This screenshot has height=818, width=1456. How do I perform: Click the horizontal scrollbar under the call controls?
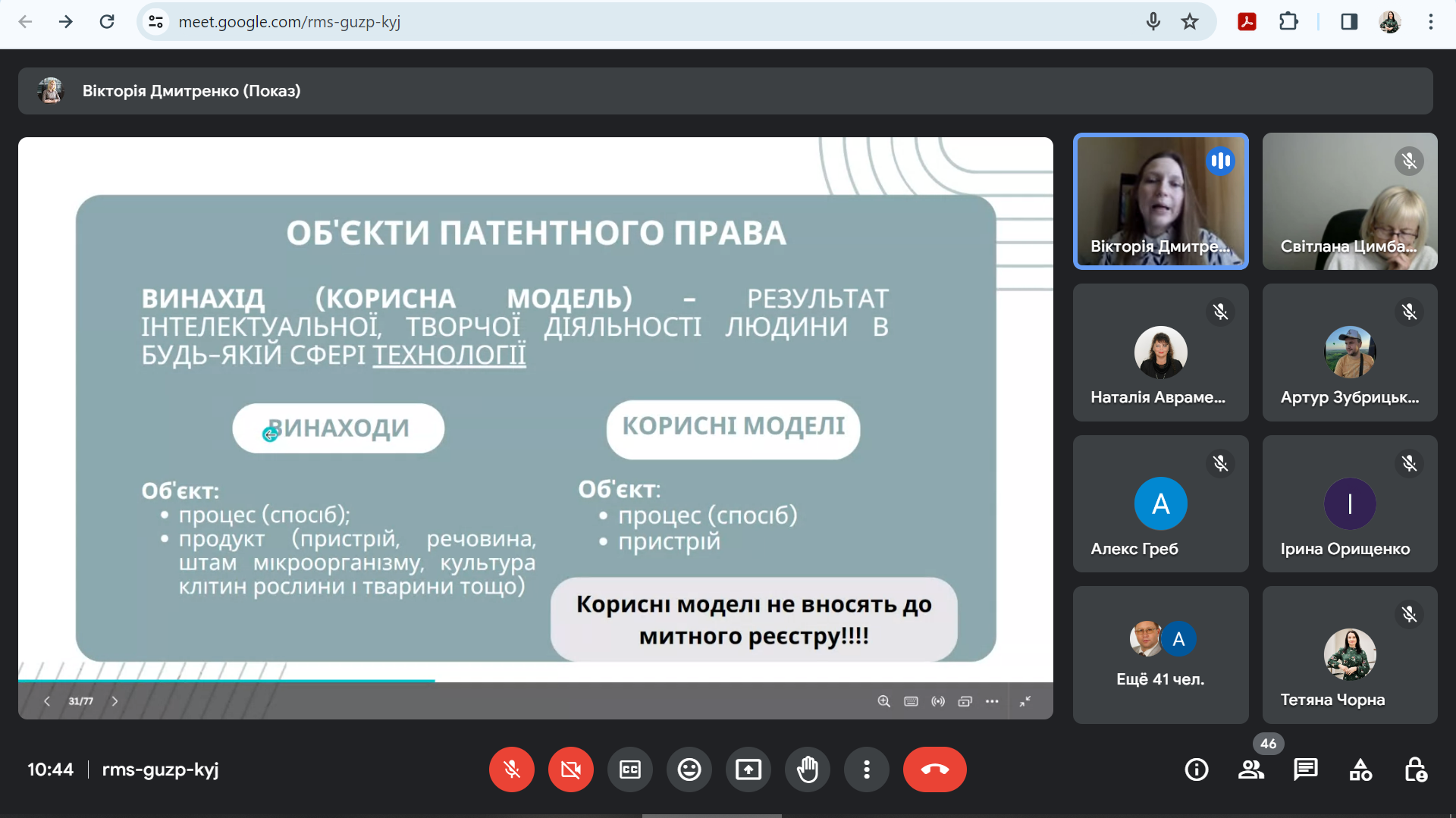point(711,816)
